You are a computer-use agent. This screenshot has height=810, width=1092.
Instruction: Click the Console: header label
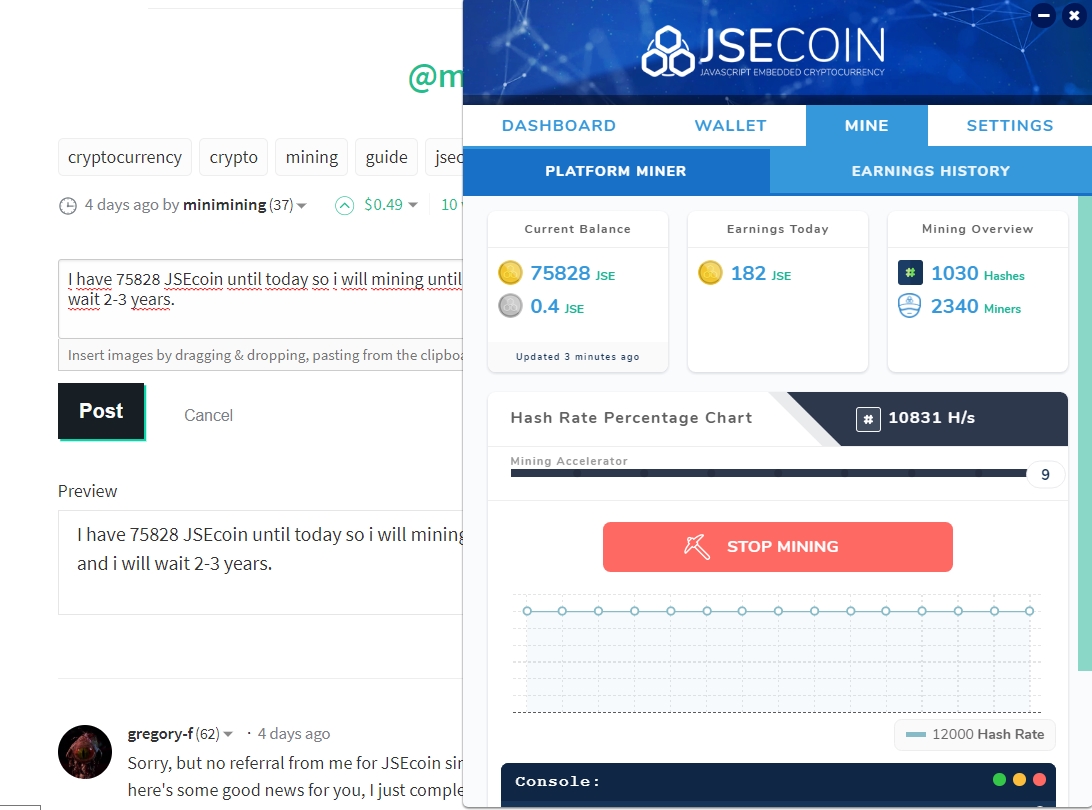557,781
